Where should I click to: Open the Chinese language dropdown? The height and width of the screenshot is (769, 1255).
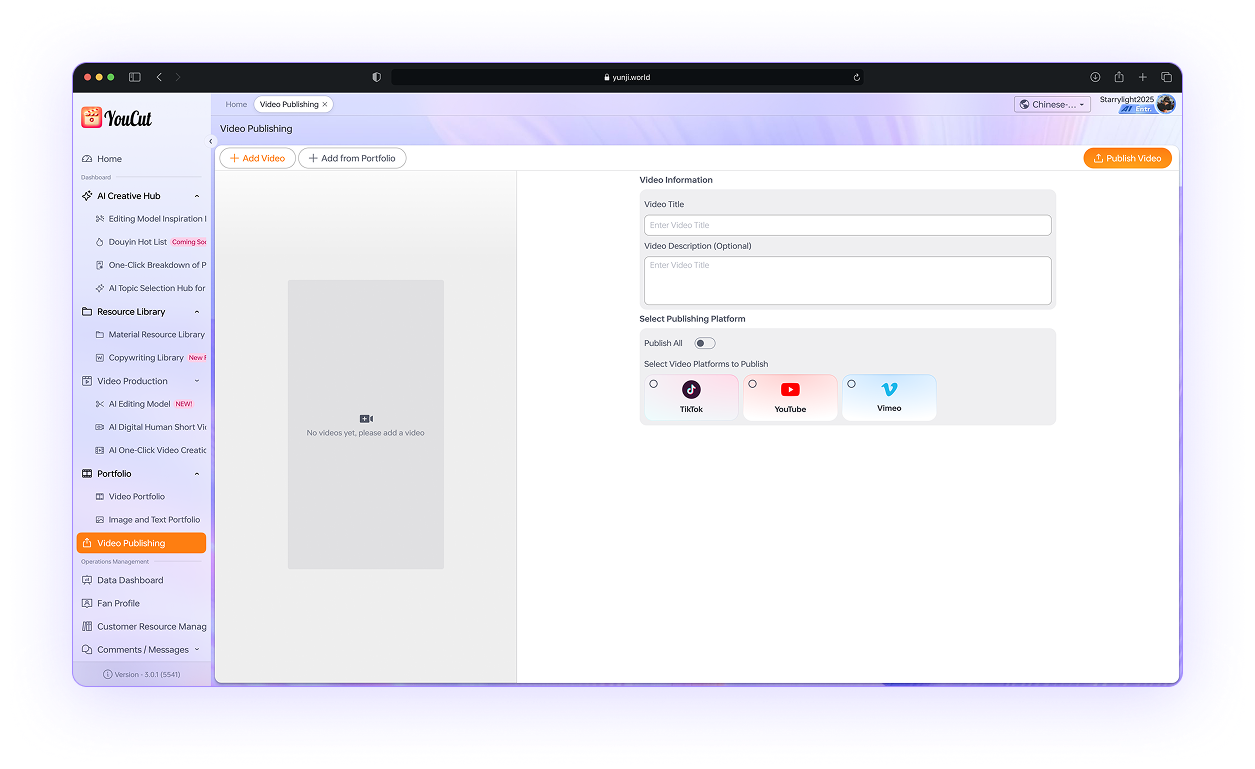pyautogui.click(x=1052, y=104)
